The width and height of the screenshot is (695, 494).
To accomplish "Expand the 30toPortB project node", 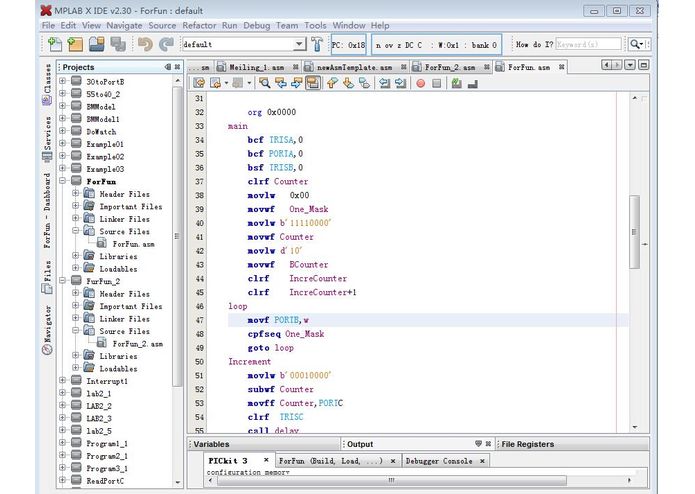I will tap(62, 81).
